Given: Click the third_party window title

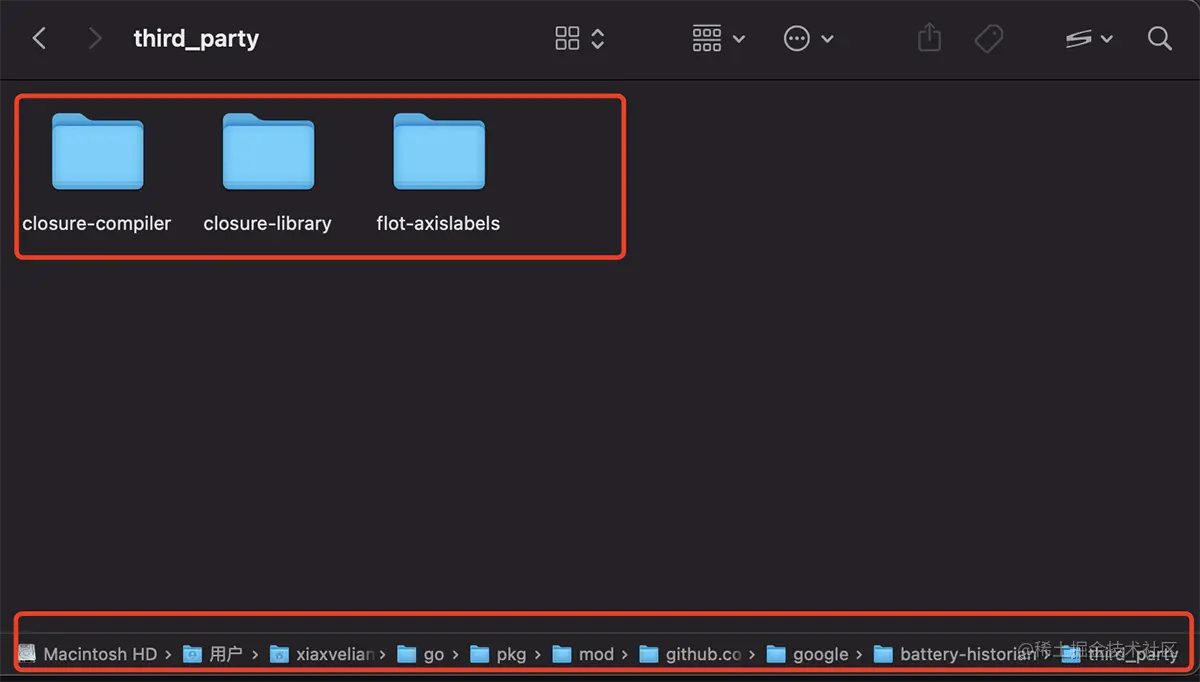Looking at the screenshot, I should [196, 39].
